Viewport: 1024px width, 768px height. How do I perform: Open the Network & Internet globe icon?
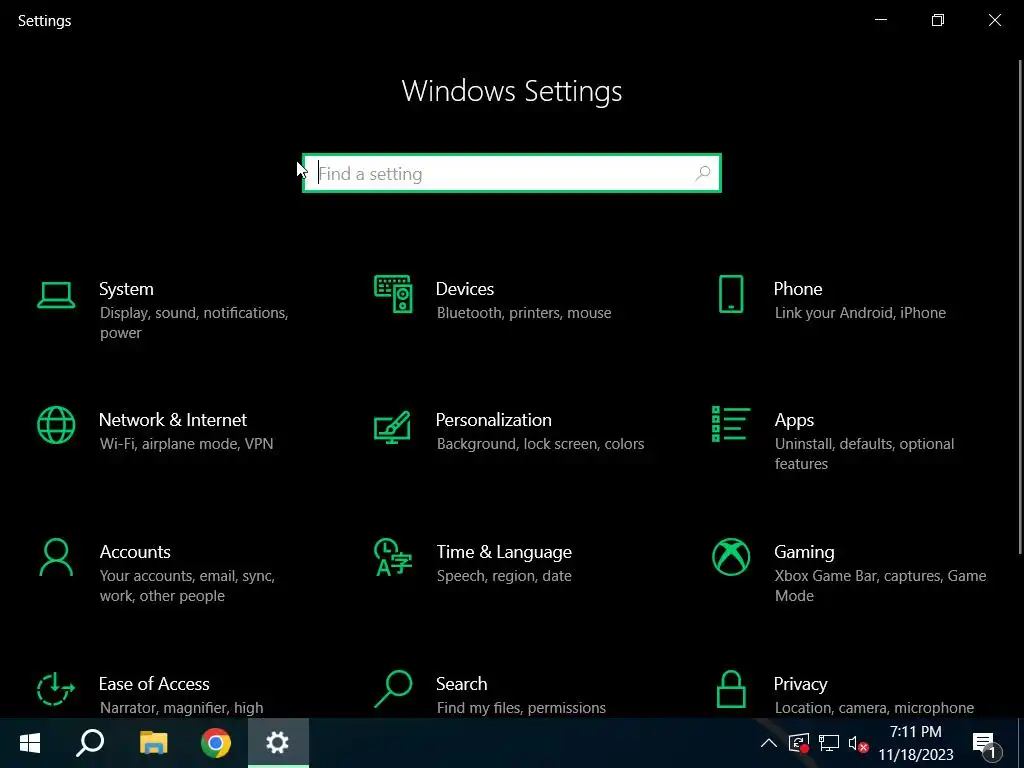tap(56, 425)
